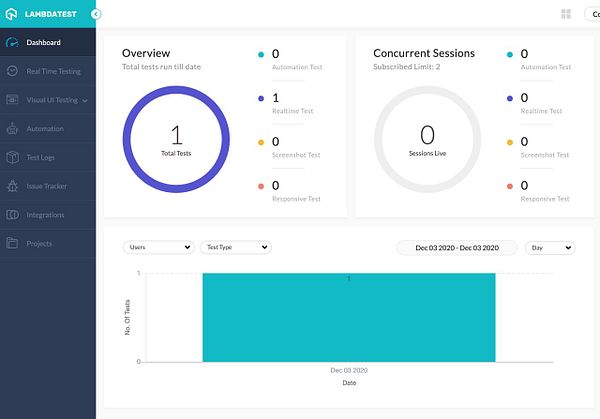
Task: Open Issue Tracker section
Action: [48, 186]
